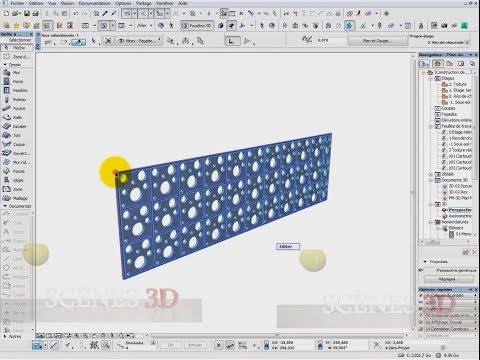480x360 pixels.
Task: Select the Mur wall tool
Action: (17, 72)
